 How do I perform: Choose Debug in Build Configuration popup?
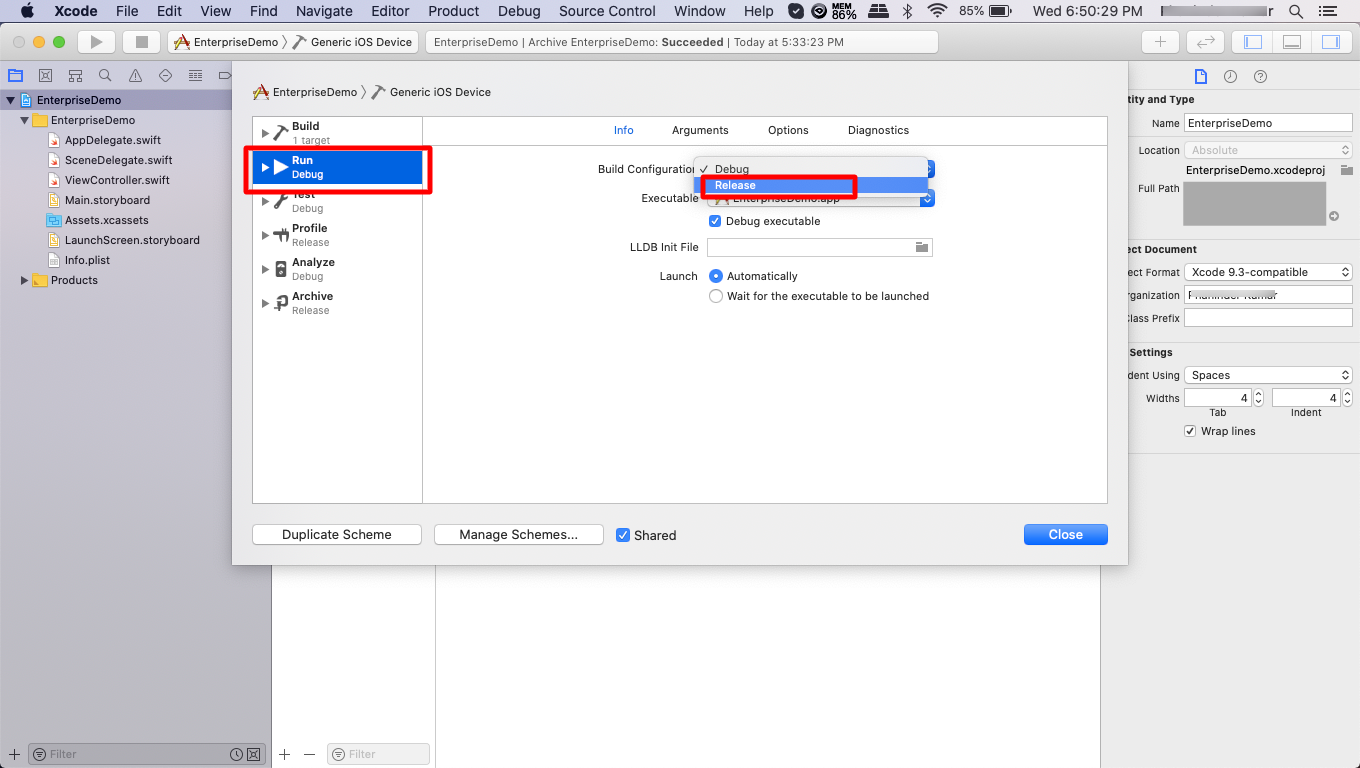[811, 169]
